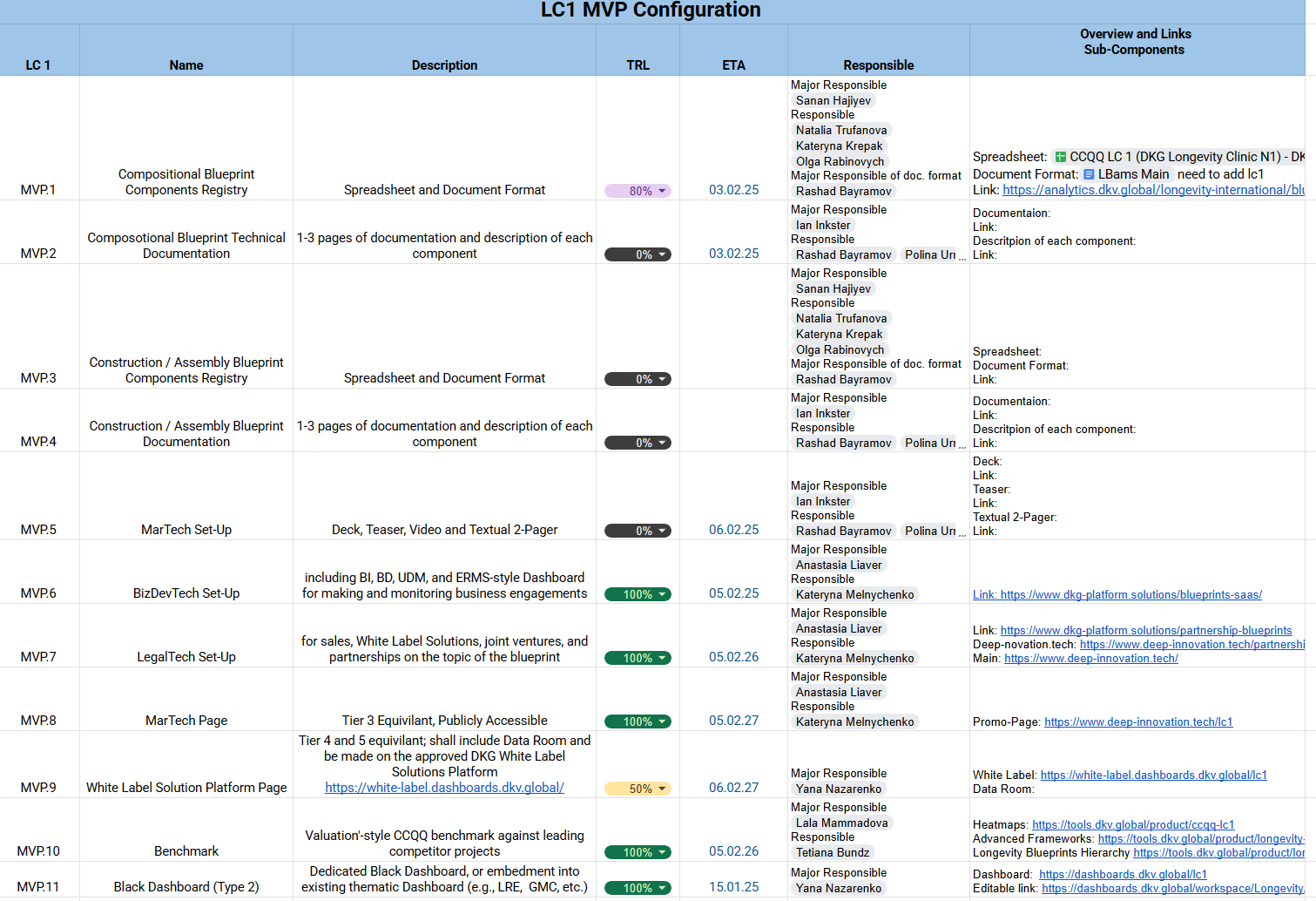Select the Lala Mammadova person chip
The height and width of the screenshot is (901, 1316).
(x=841, y=823)
